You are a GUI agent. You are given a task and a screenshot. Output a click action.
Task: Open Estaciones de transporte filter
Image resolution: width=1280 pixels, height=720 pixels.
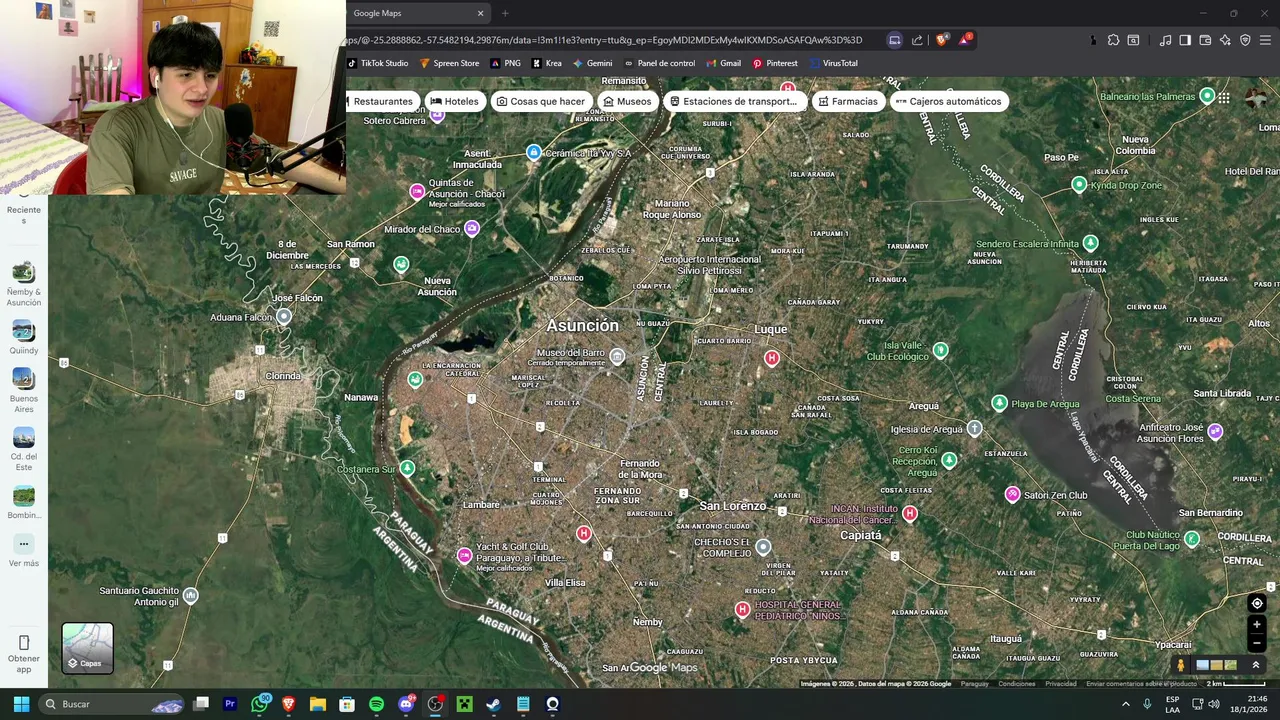734,101
